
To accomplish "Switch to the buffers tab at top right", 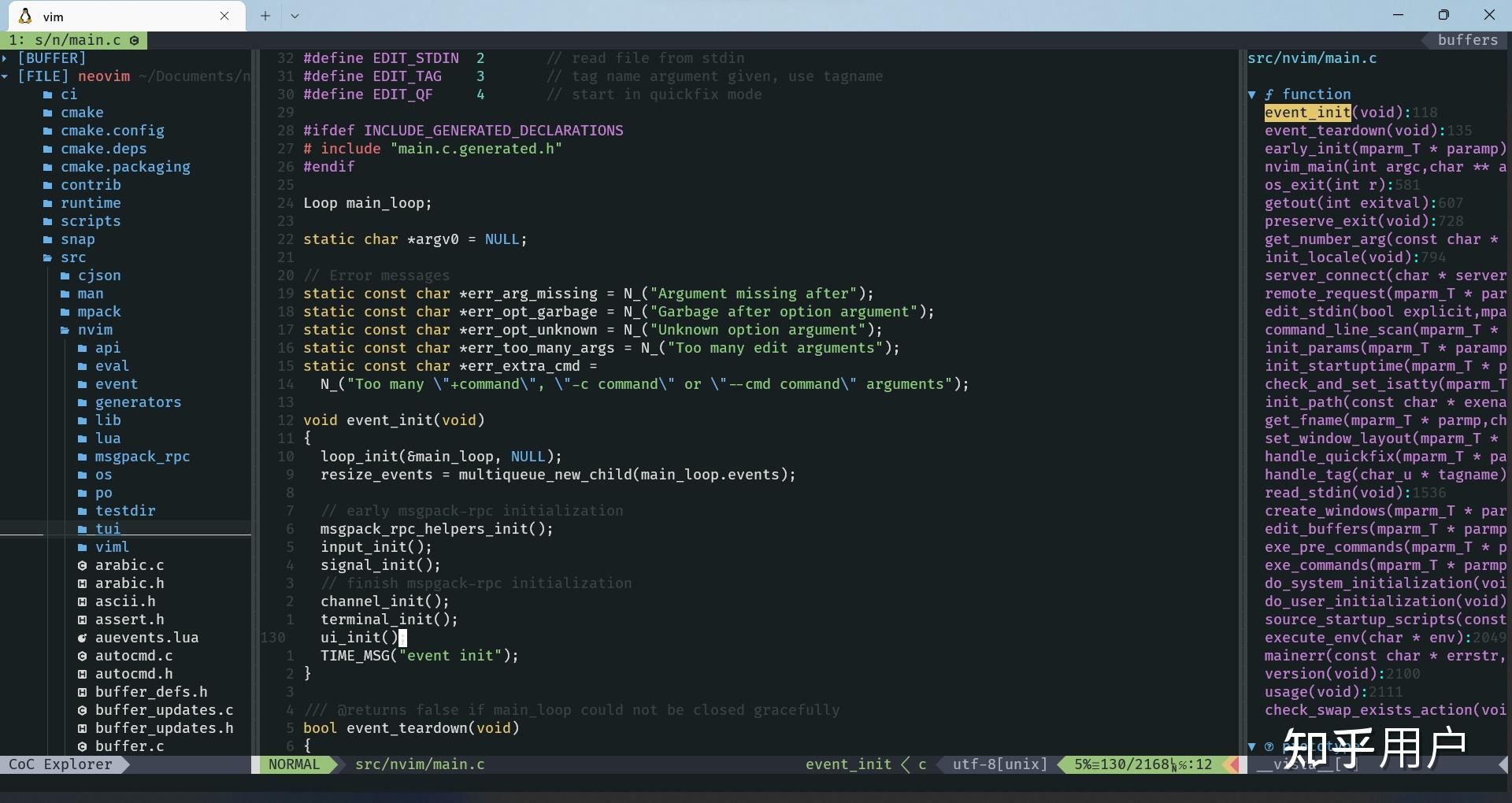I will (x=1468, y=40).
